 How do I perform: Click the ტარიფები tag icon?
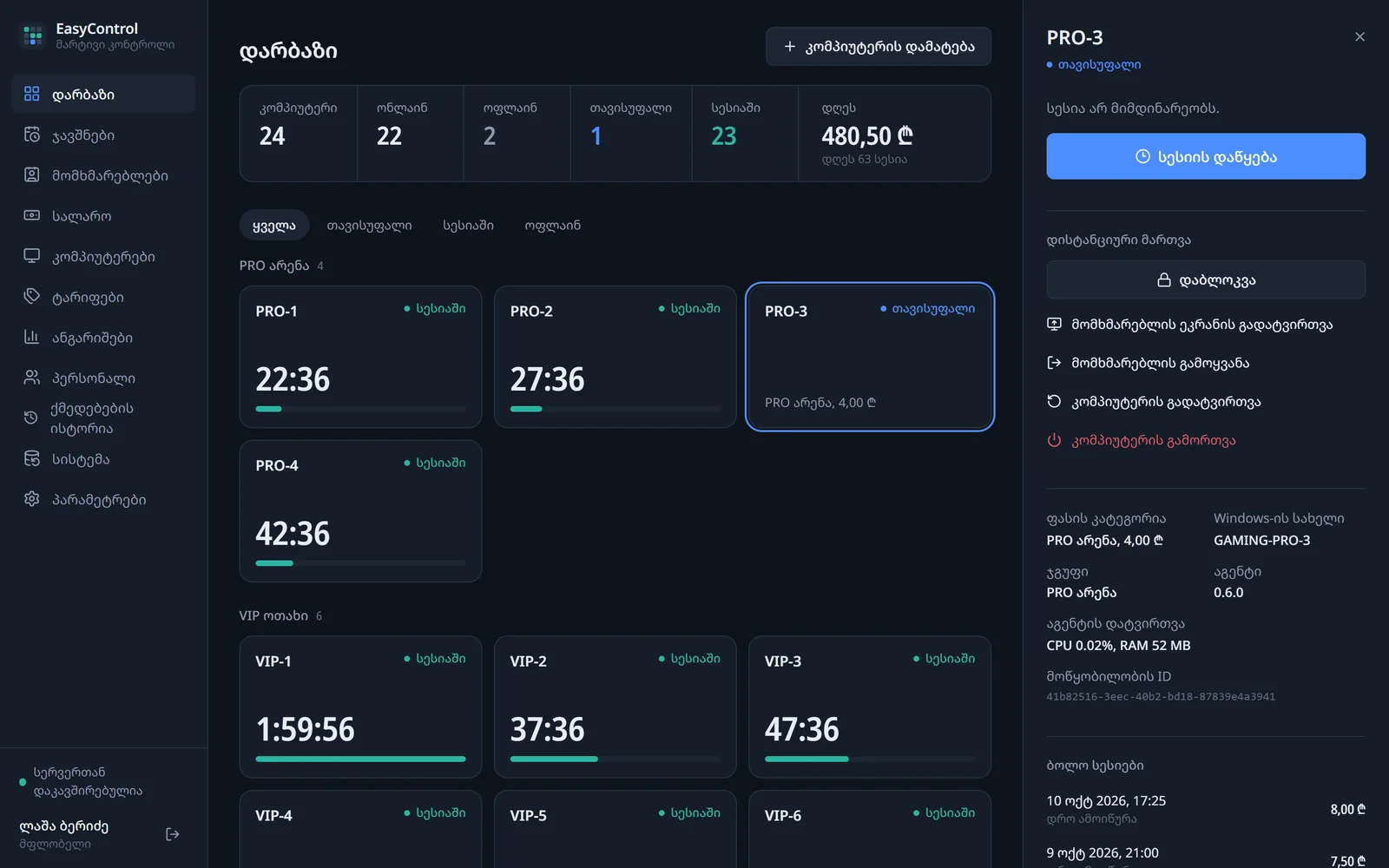coord(32,296)
